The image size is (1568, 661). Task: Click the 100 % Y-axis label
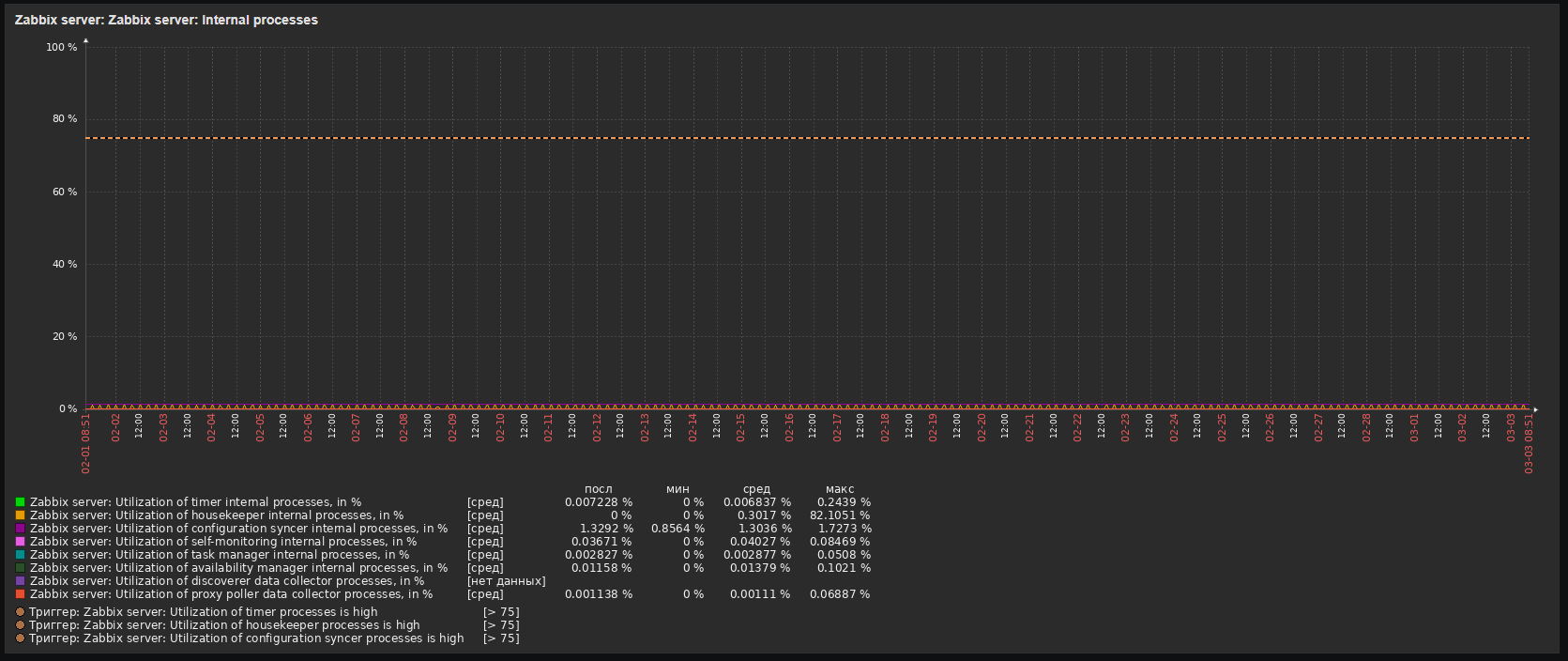tap(62, 47)
